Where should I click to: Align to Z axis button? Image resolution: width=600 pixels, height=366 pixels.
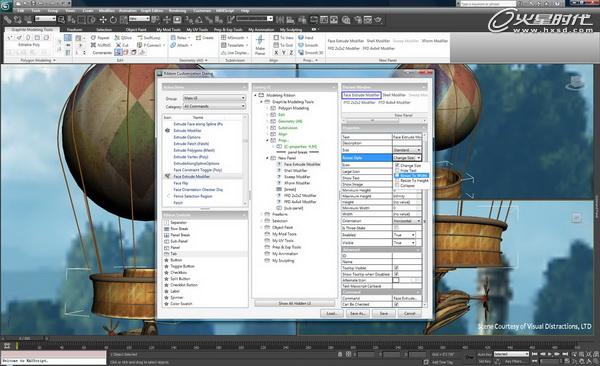291,52
